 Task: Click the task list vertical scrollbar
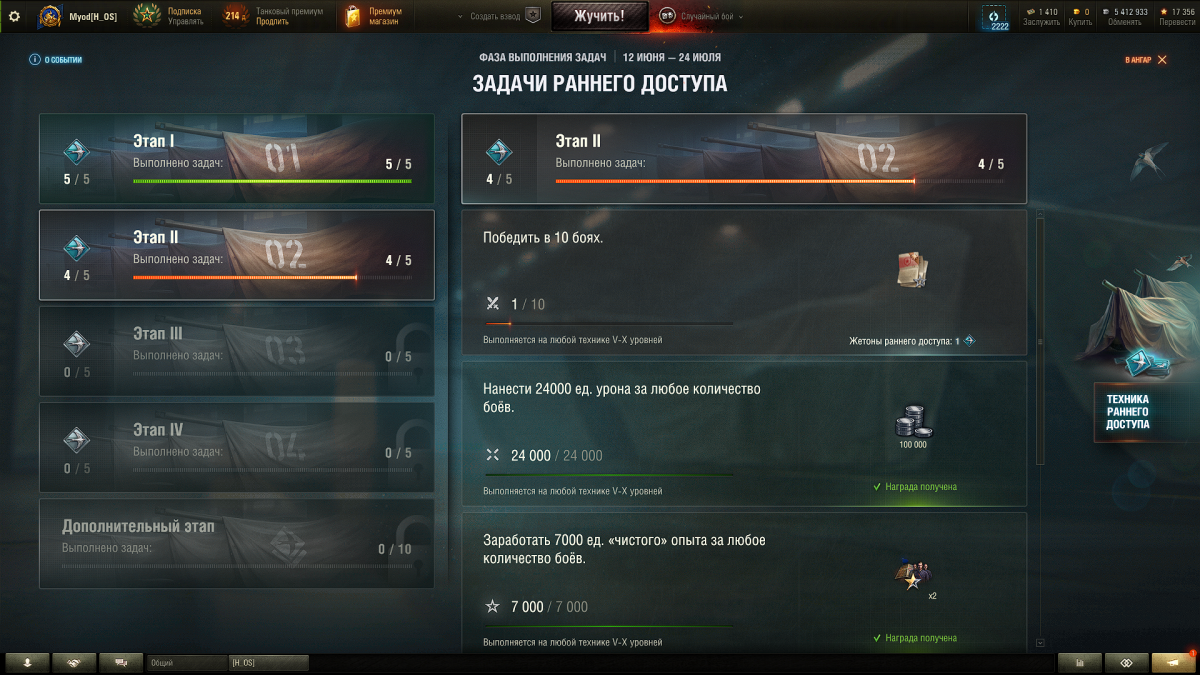click(1040, 340)
